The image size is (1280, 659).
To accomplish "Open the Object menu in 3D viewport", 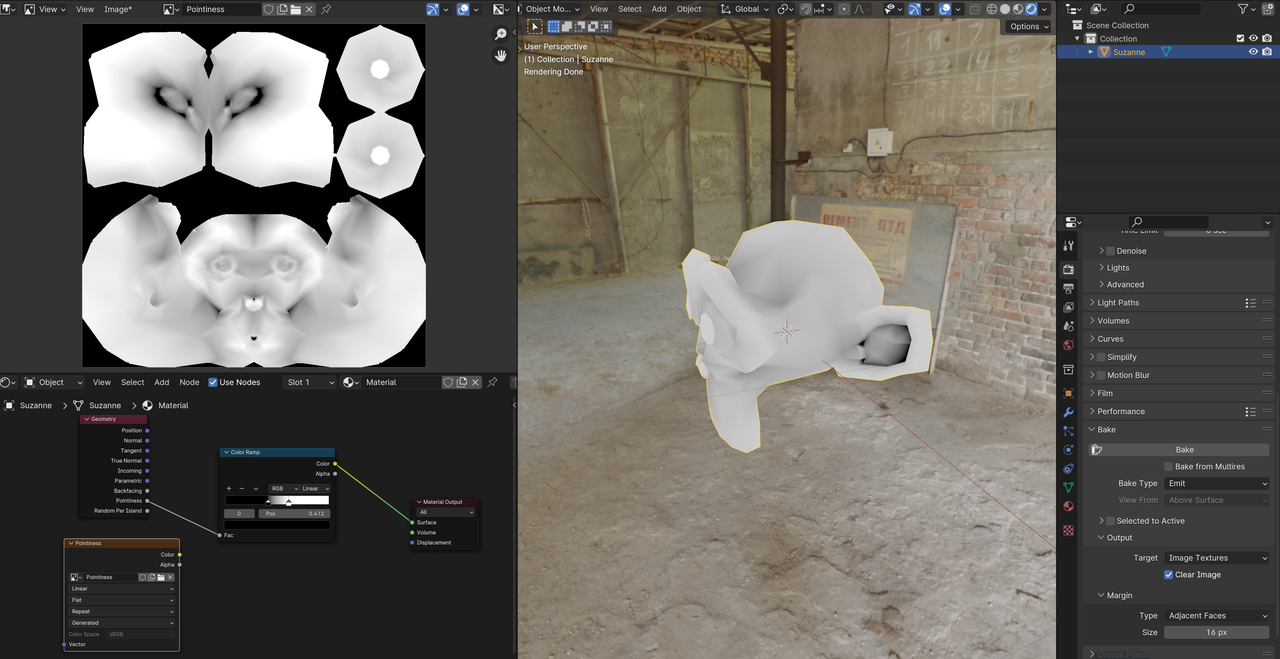I will pyautogui.click(x=689, y=9).
